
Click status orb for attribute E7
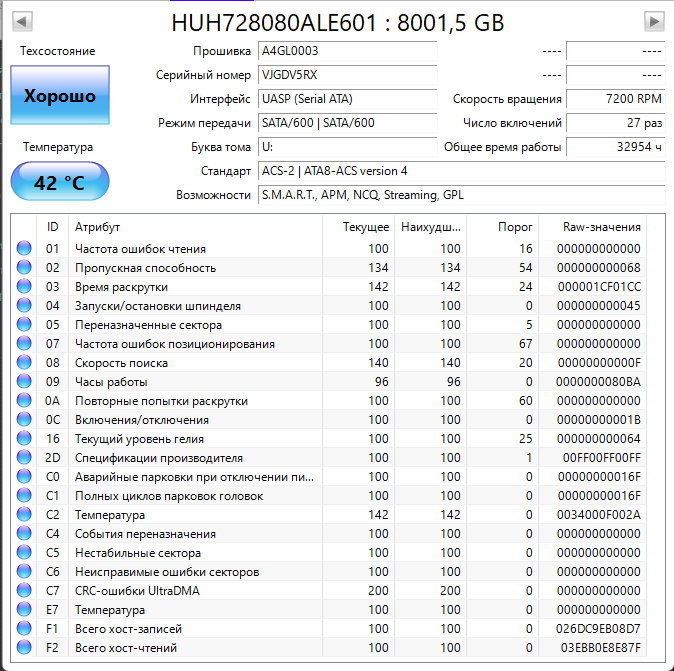coord(24,609)
